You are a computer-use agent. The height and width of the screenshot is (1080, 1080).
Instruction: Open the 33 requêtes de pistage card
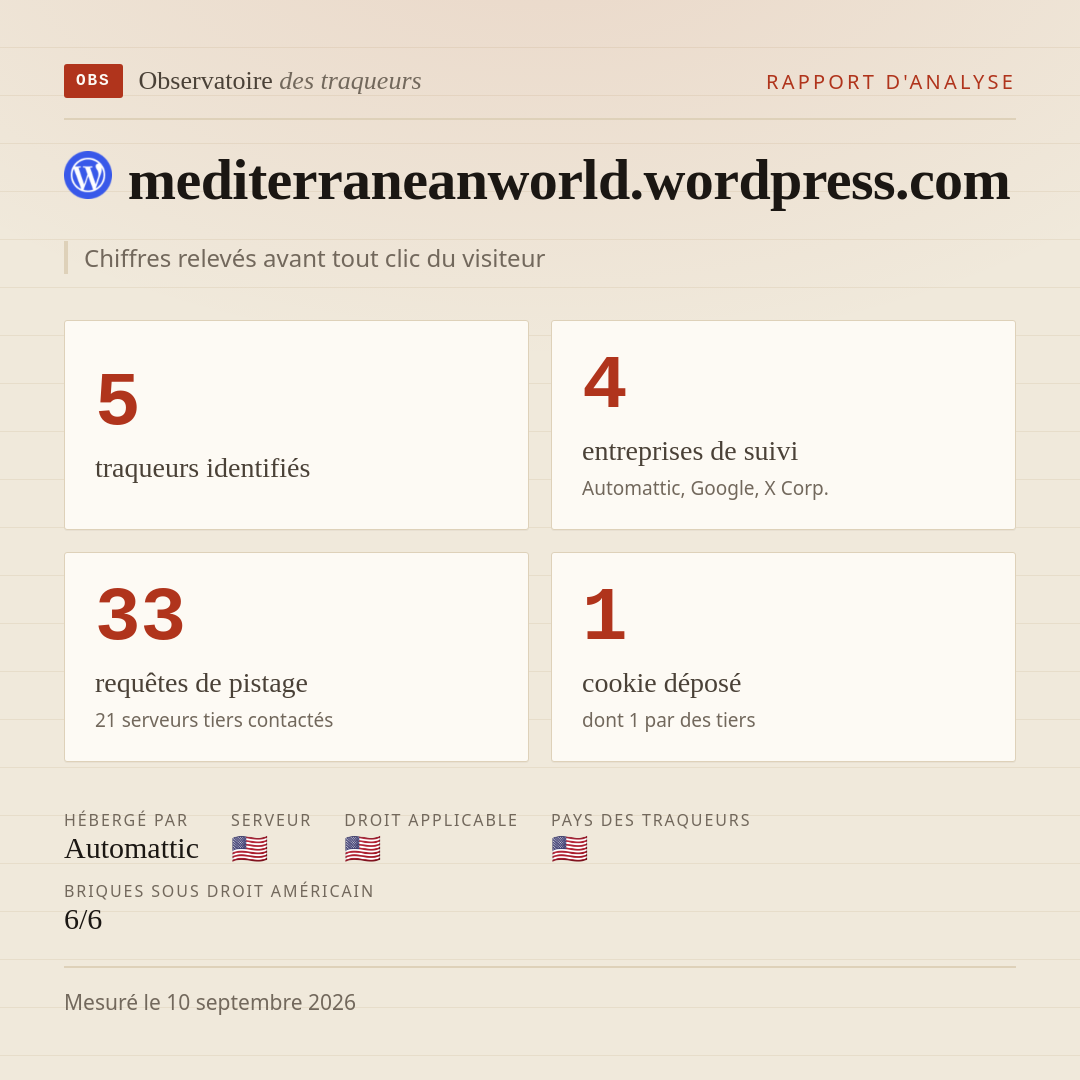tap(296, 657)
